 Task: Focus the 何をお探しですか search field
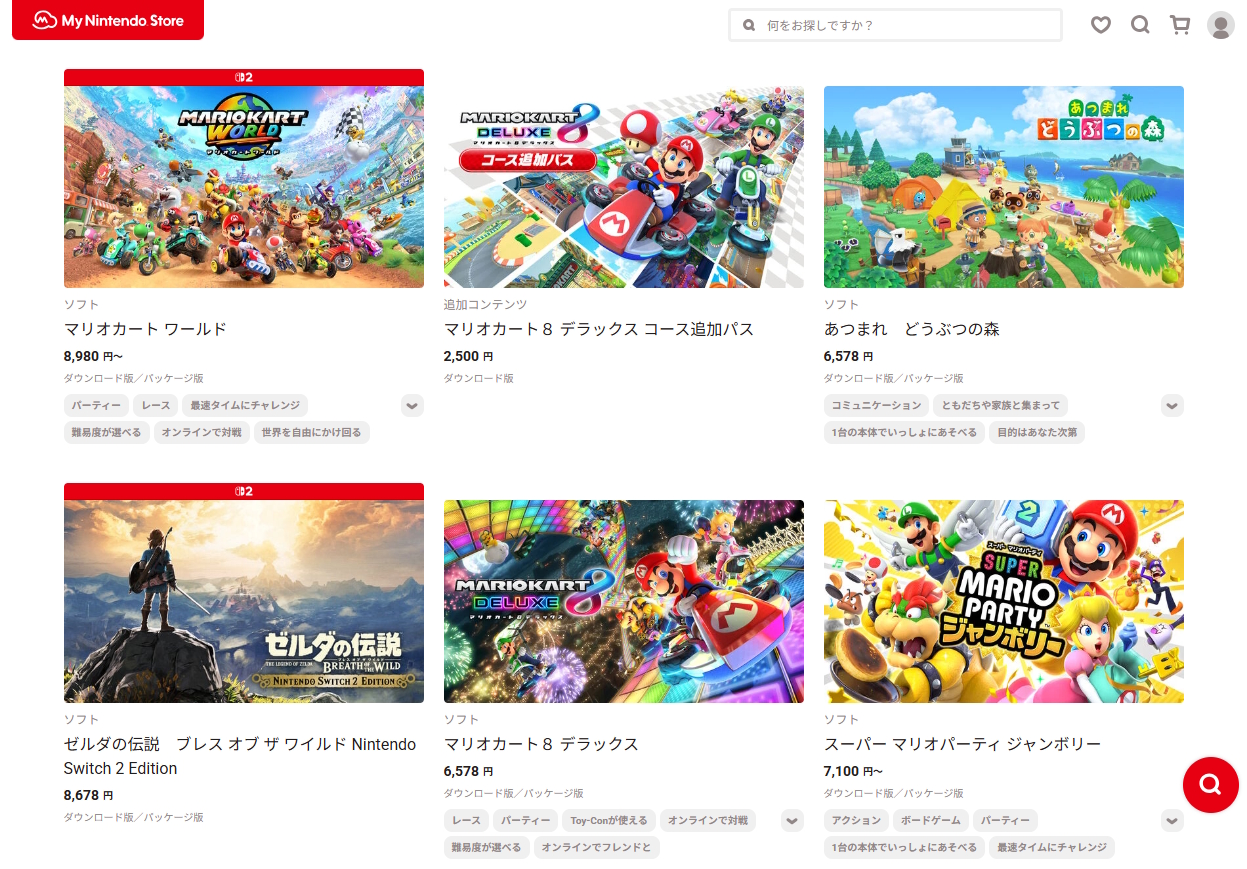[x=905, y=25]
